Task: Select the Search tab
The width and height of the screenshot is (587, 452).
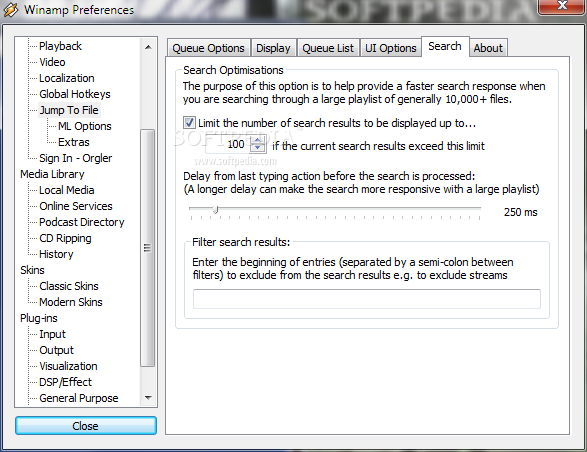Action: 445,46
